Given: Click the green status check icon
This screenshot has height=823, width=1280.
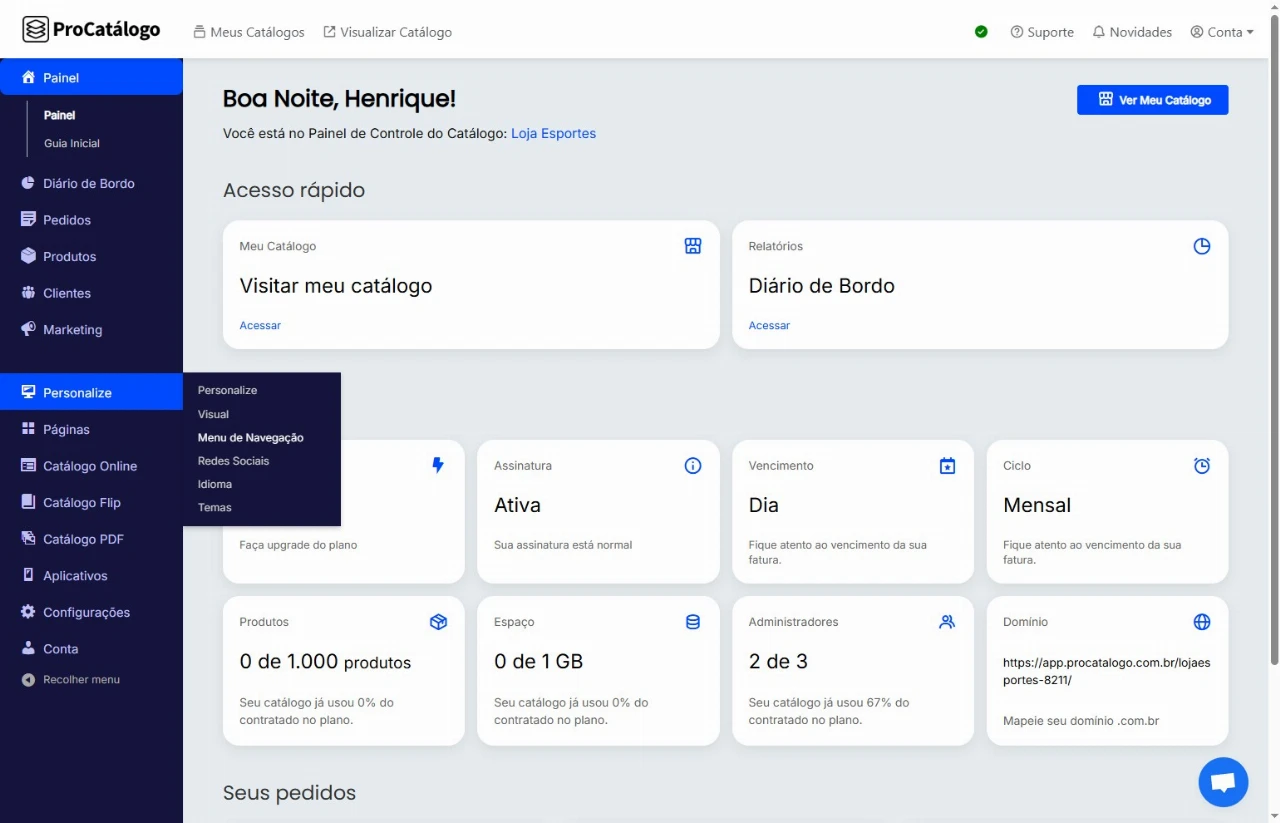Looking at the screenshot, I should [981, 32].
